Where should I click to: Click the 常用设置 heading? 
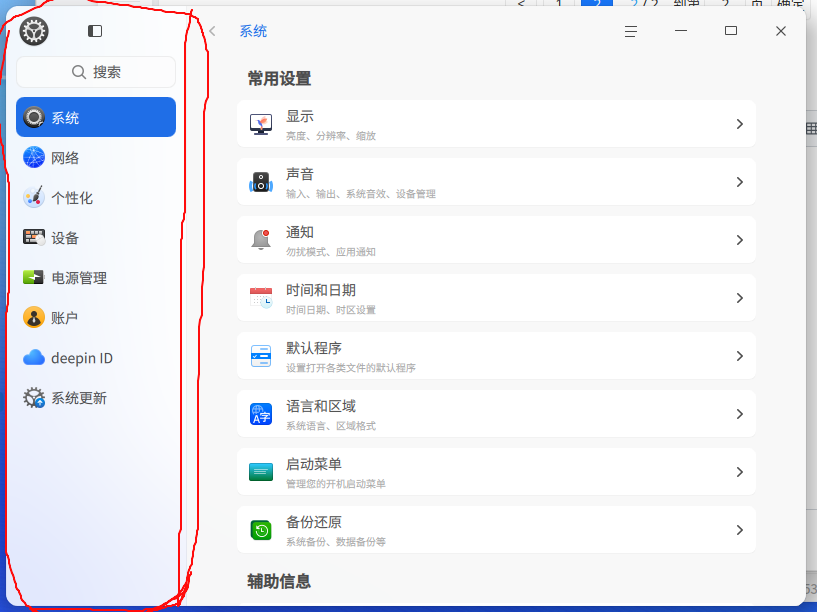279,79
